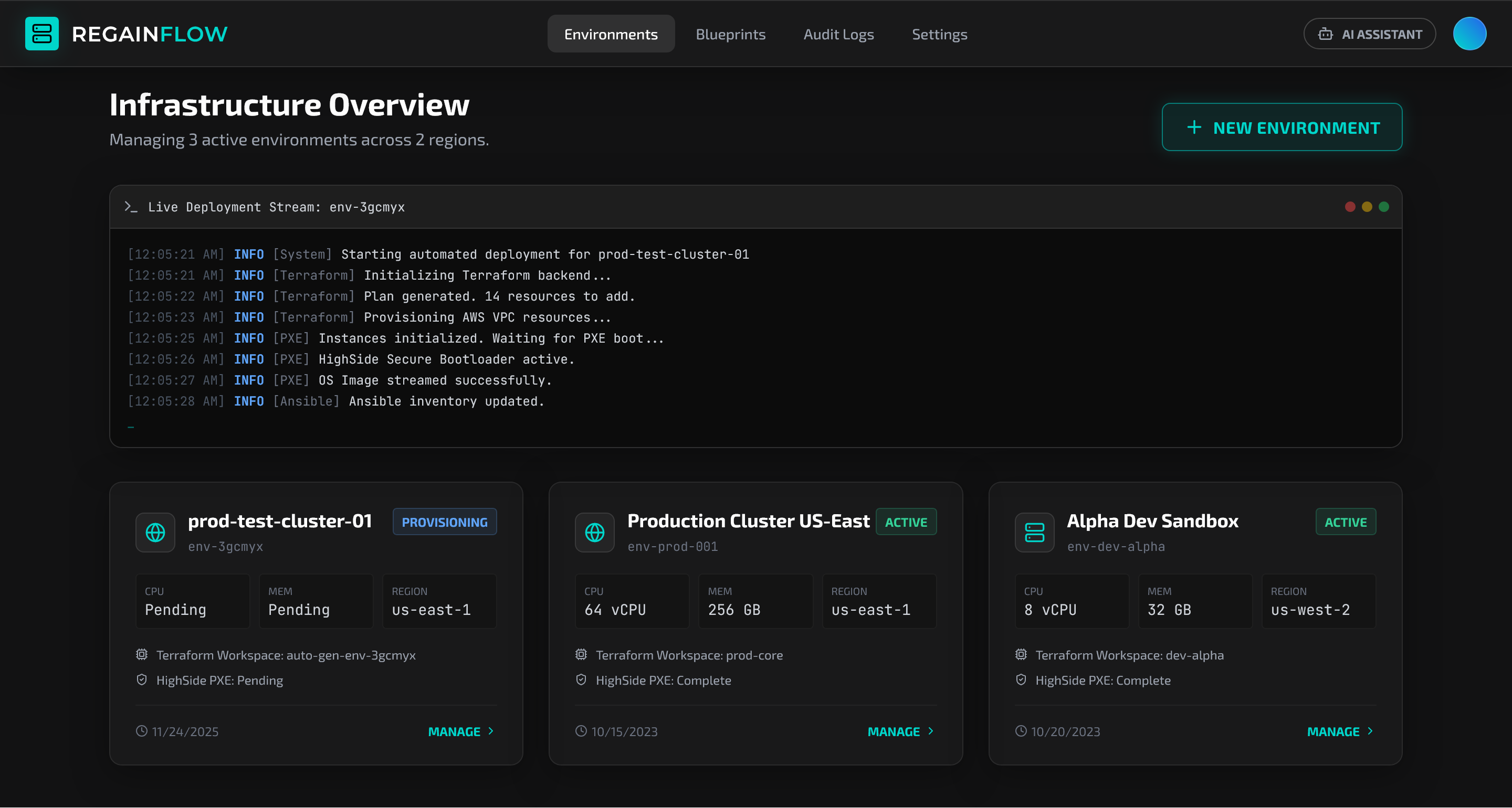Click the clock icon next to 10/20/2023
This screenshot has height=808, width=1512.
coord(1021,731)
